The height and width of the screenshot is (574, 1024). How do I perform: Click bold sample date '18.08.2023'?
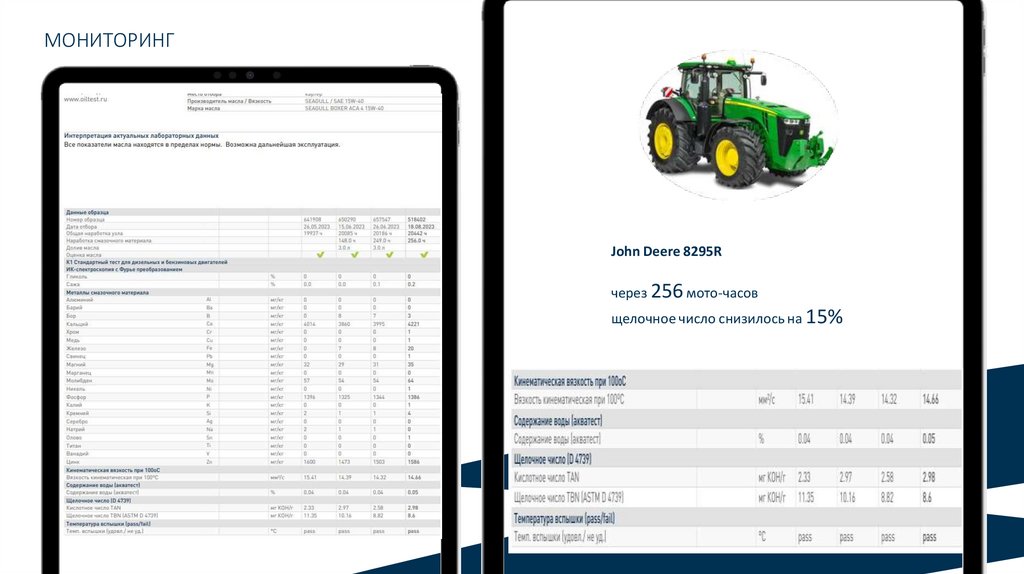(421, 227)
